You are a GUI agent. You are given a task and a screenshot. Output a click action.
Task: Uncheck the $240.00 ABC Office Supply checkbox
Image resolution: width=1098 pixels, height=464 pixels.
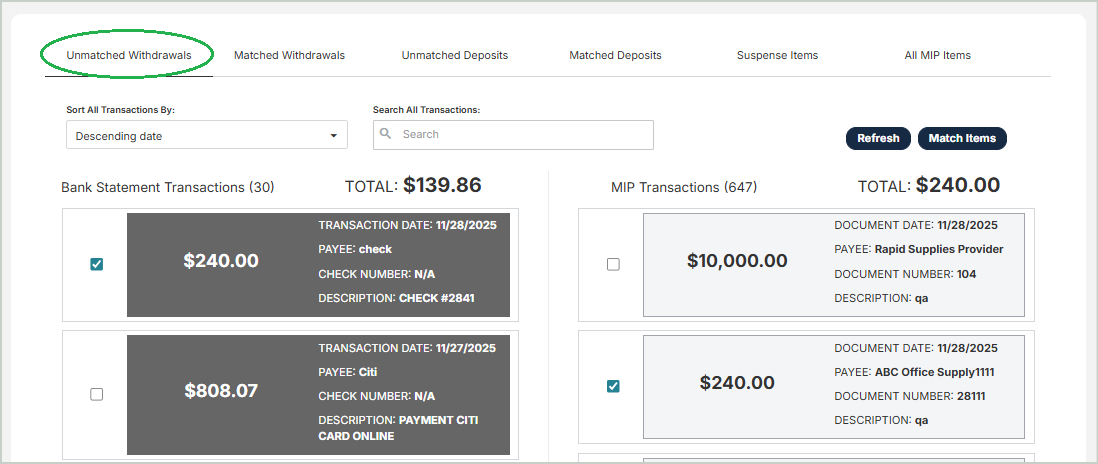tap(613, 386)
